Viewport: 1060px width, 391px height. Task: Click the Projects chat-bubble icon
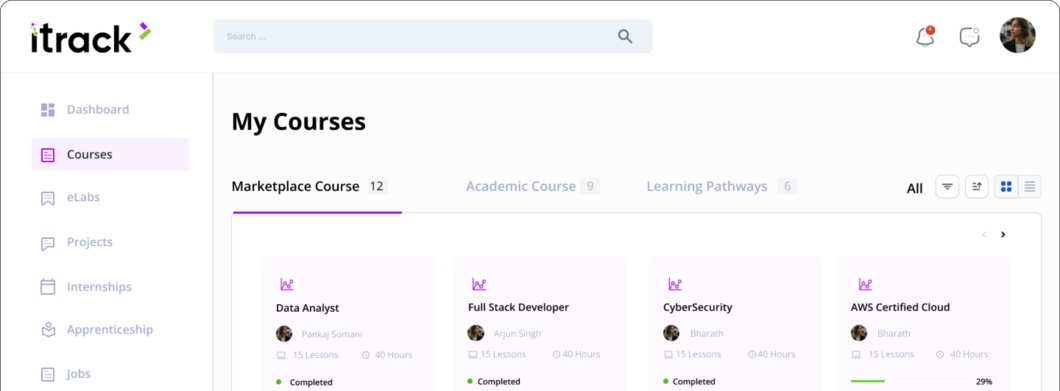click(x=47, y=243)
